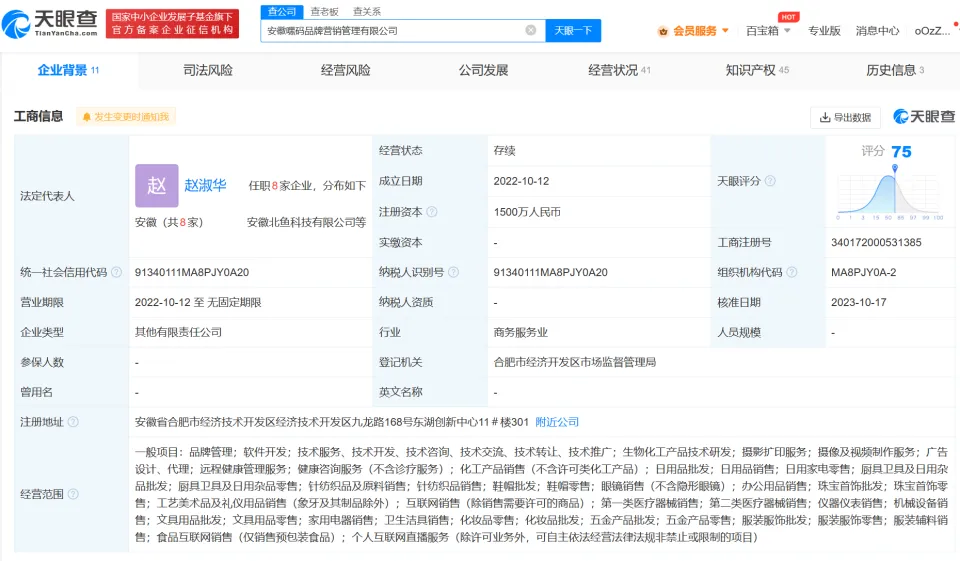The height and width of the screenshot is (561, 960).
Task: Click the 赵 avatar of the legal representative
Action: [157, 185]
